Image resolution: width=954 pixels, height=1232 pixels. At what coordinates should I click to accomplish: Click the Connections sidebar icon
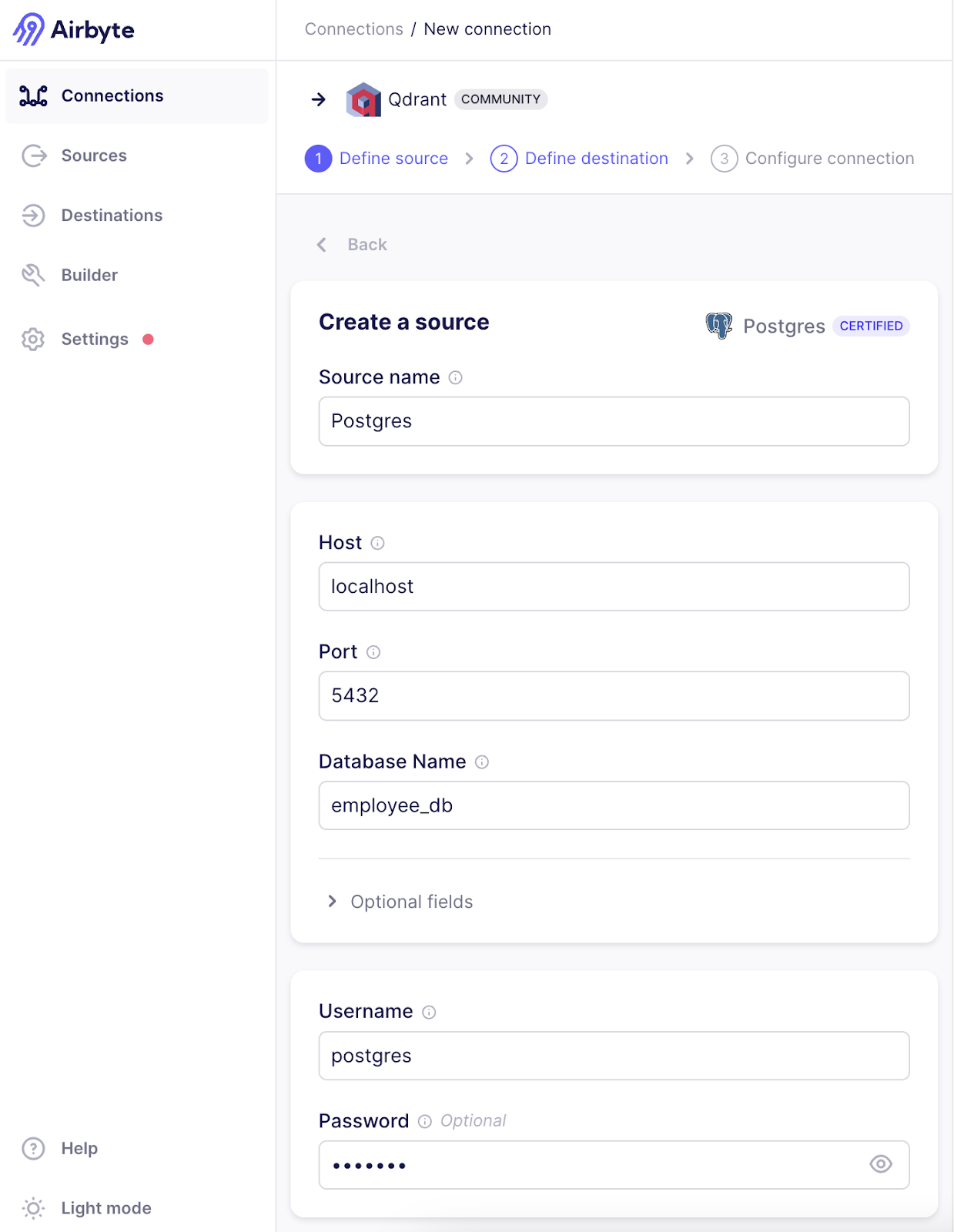click(33, 96)
